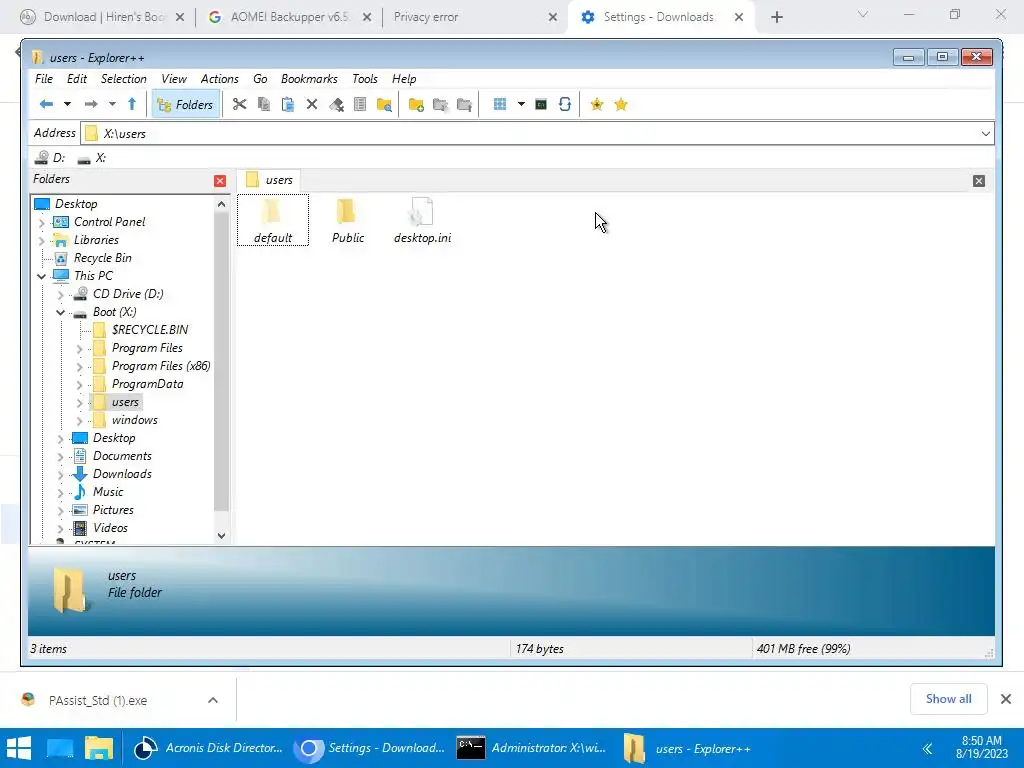The image size is (1024, 768).
Task: Switch to Acronis Disk Director taskbar item
Action: click(x=209, y=748)
